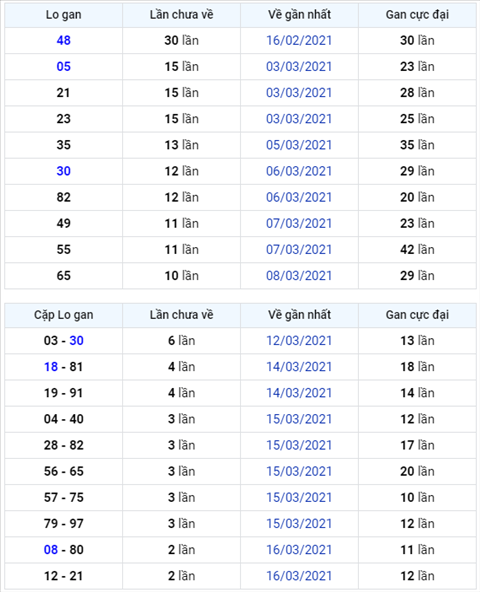Open the 16/02/2021 date link for number 48

(299, 40)
